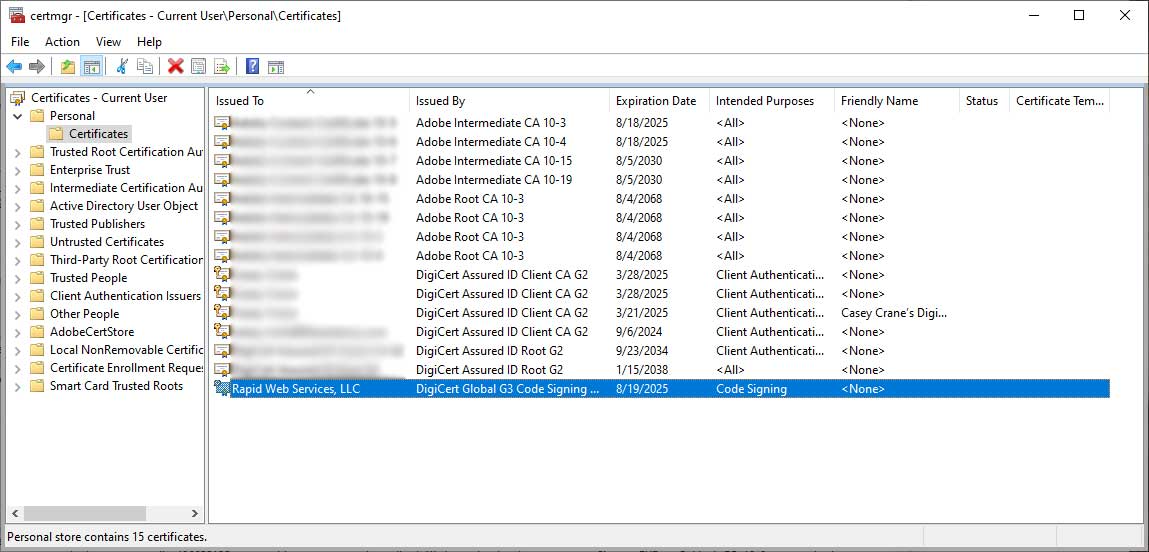Viewport: 1149px width, 552px height.
Task: Click the tree pane scrollbar right arrow
Action: pyautogui.click(x=195, y=513)
